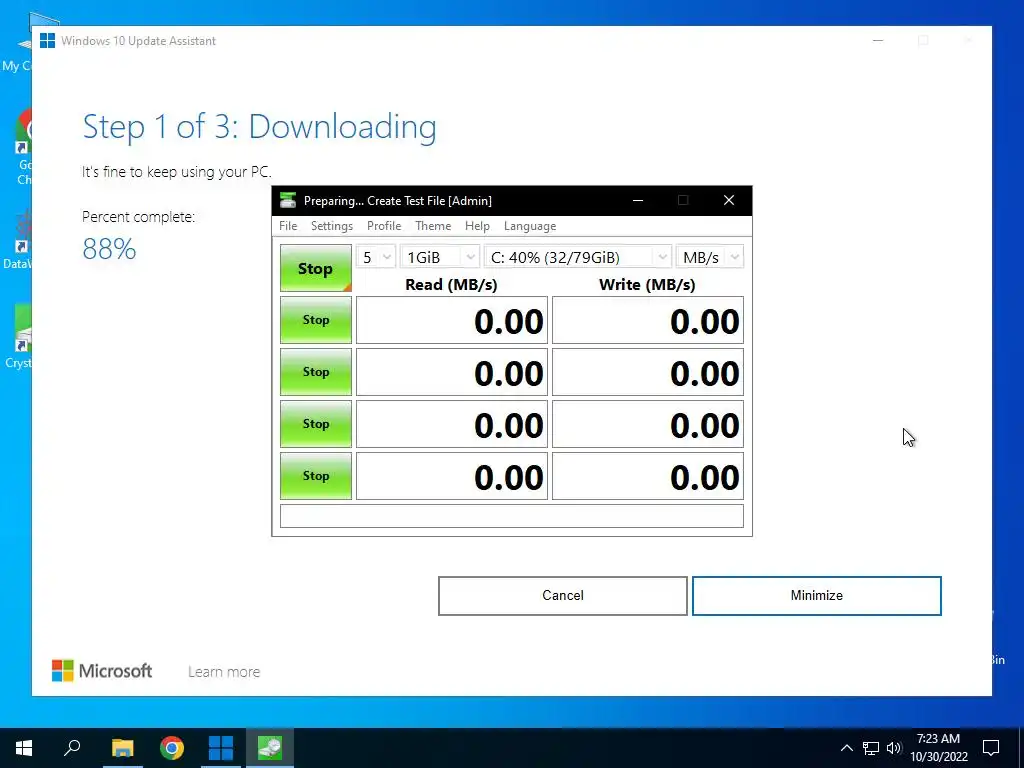
Task: Open the Learn more link
Action: click(x=224, y=671)
